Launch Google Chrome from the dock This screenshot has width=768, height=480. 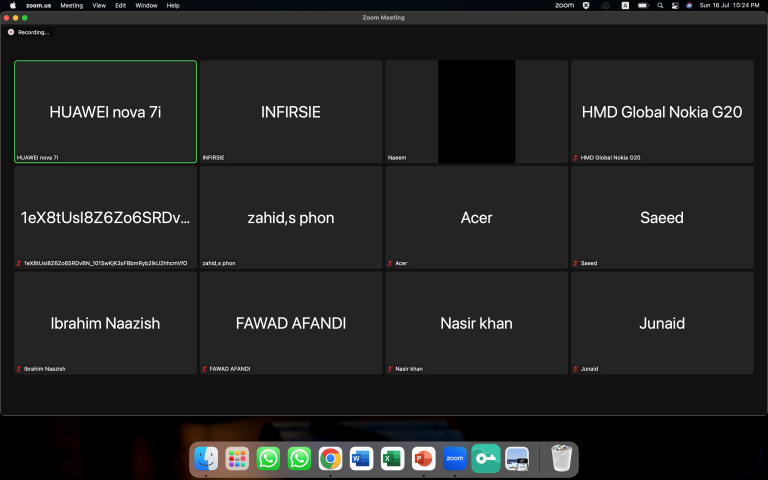click(331, 459)
